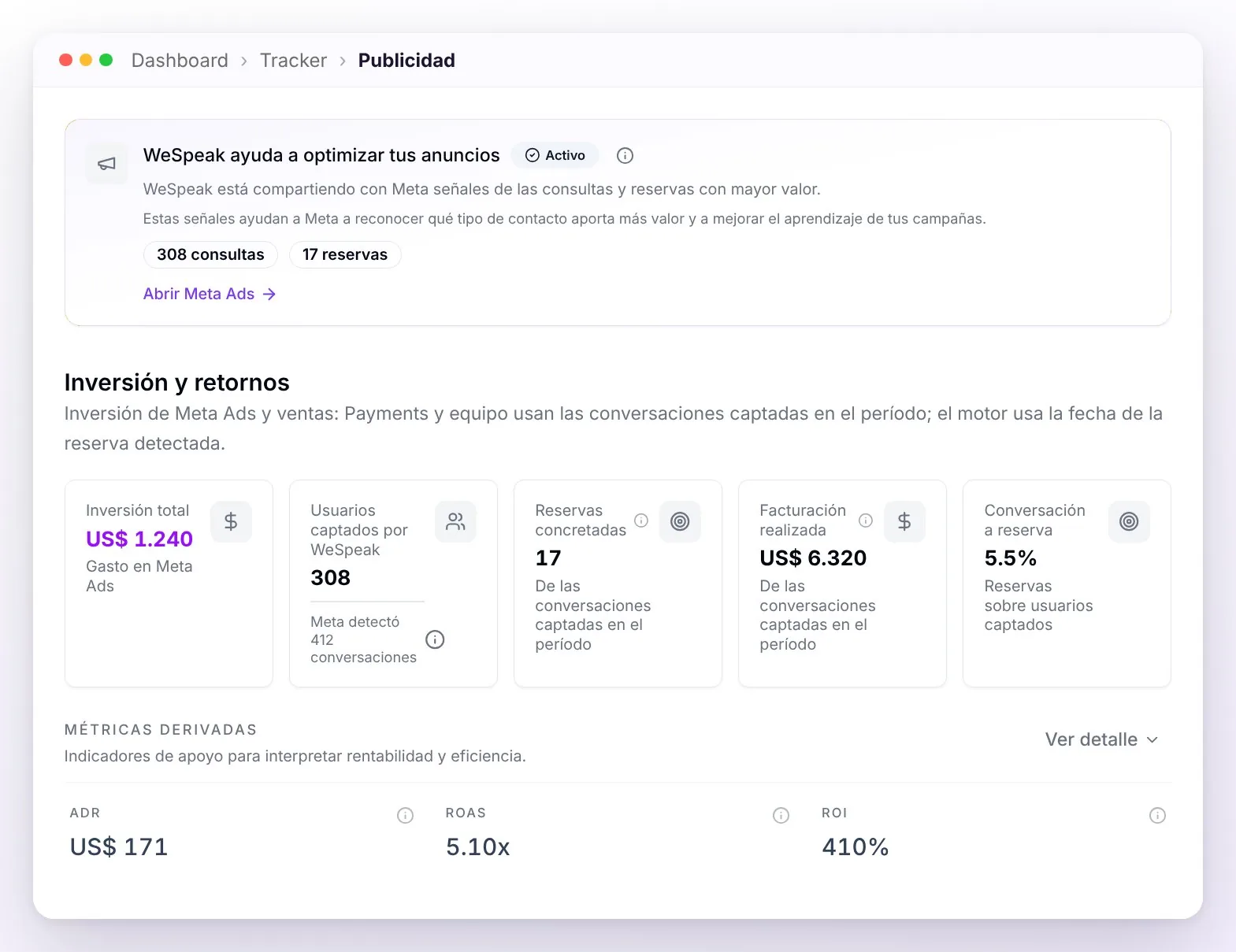Viewport: 1236px width, 952px height.
Task: Click the red close window button
Action: pyautogui.click(x=66, y=60)
